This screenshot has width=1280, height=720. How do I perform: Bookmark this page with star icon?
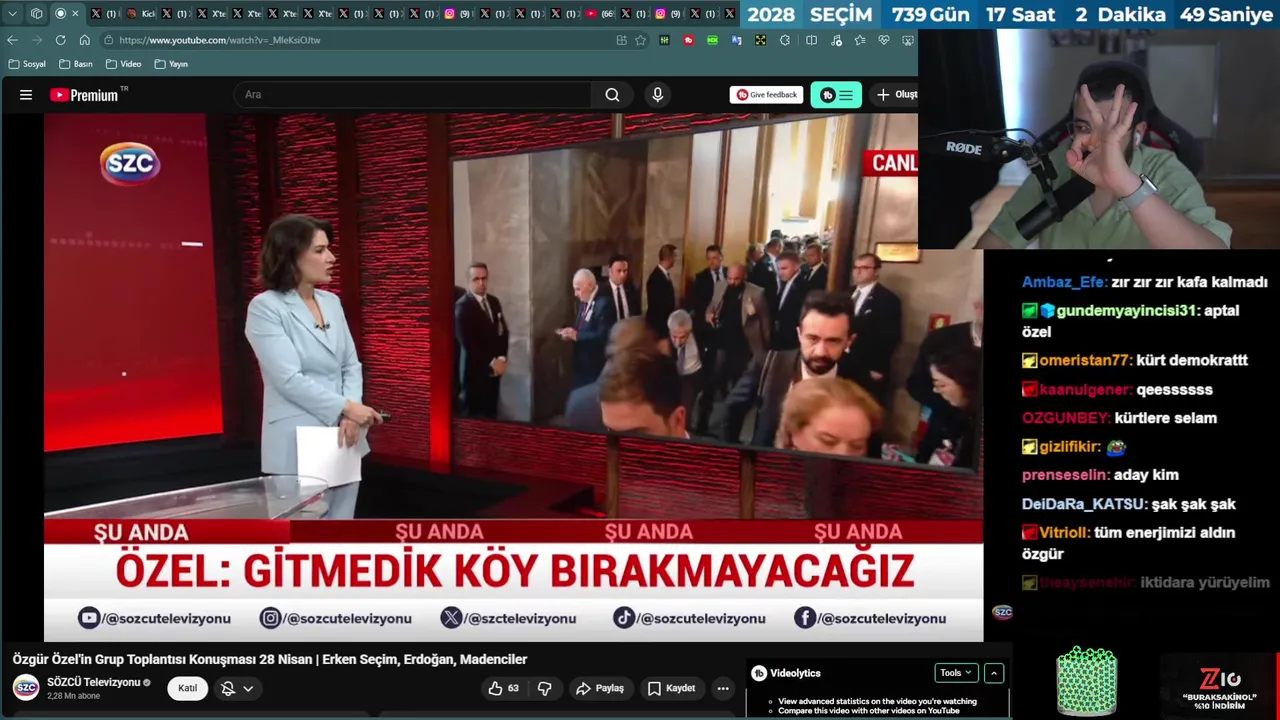click(x=640, y=40)
